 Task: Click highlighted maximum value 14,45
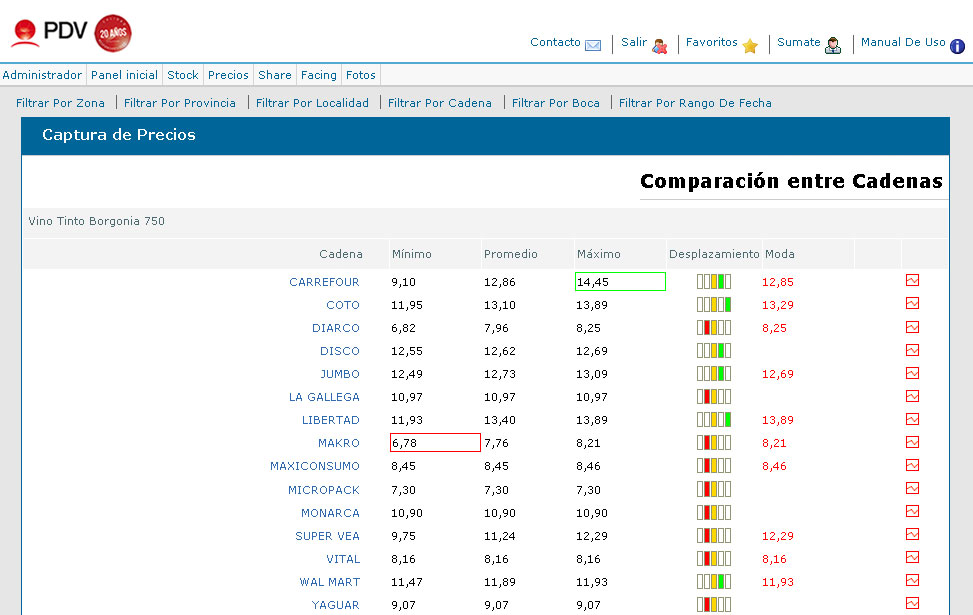620,282
